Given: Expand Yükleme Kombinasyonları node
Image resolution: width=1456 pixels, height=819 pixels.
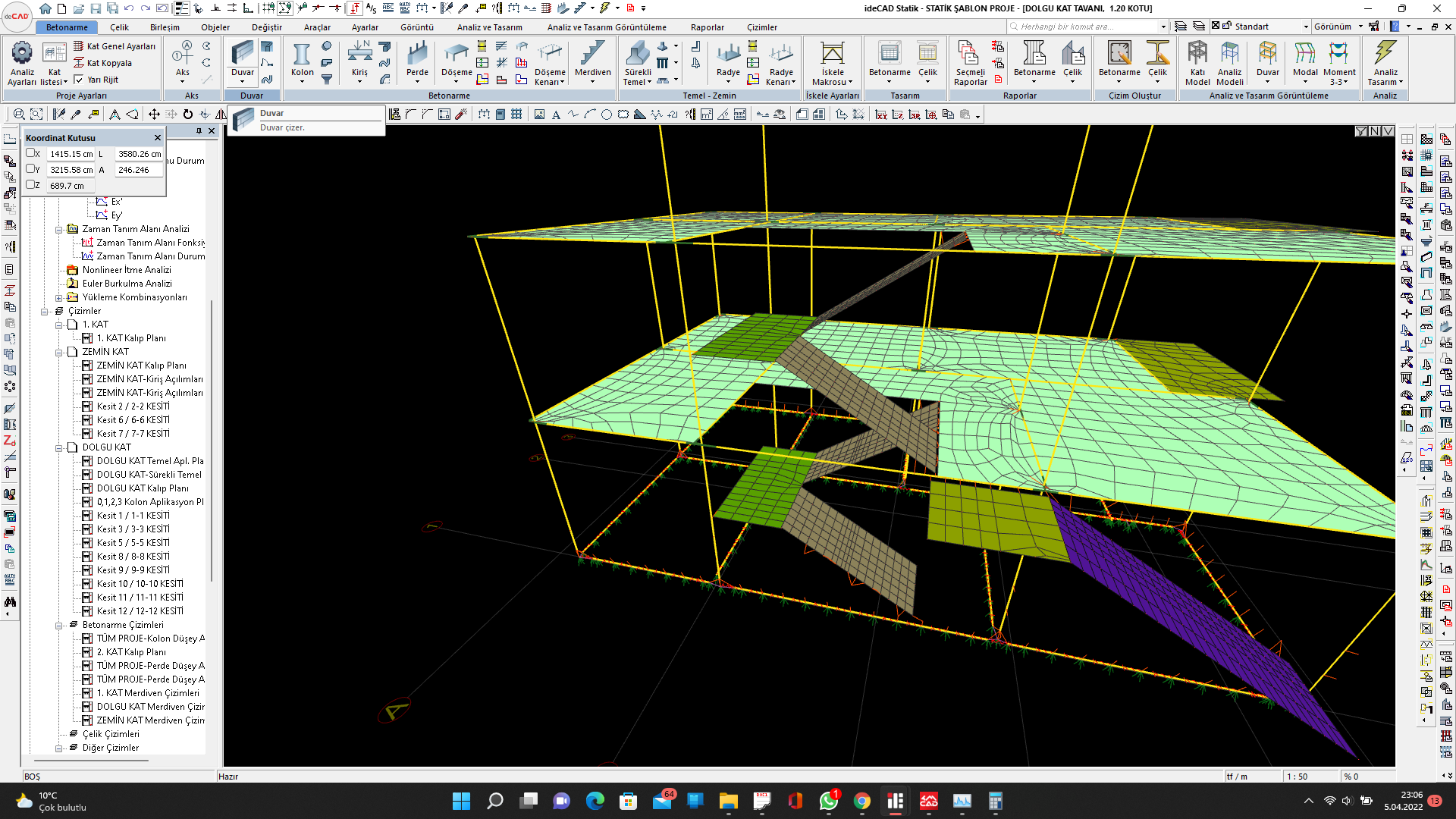Looking at the screenshot, I should [x=59, y=297].
